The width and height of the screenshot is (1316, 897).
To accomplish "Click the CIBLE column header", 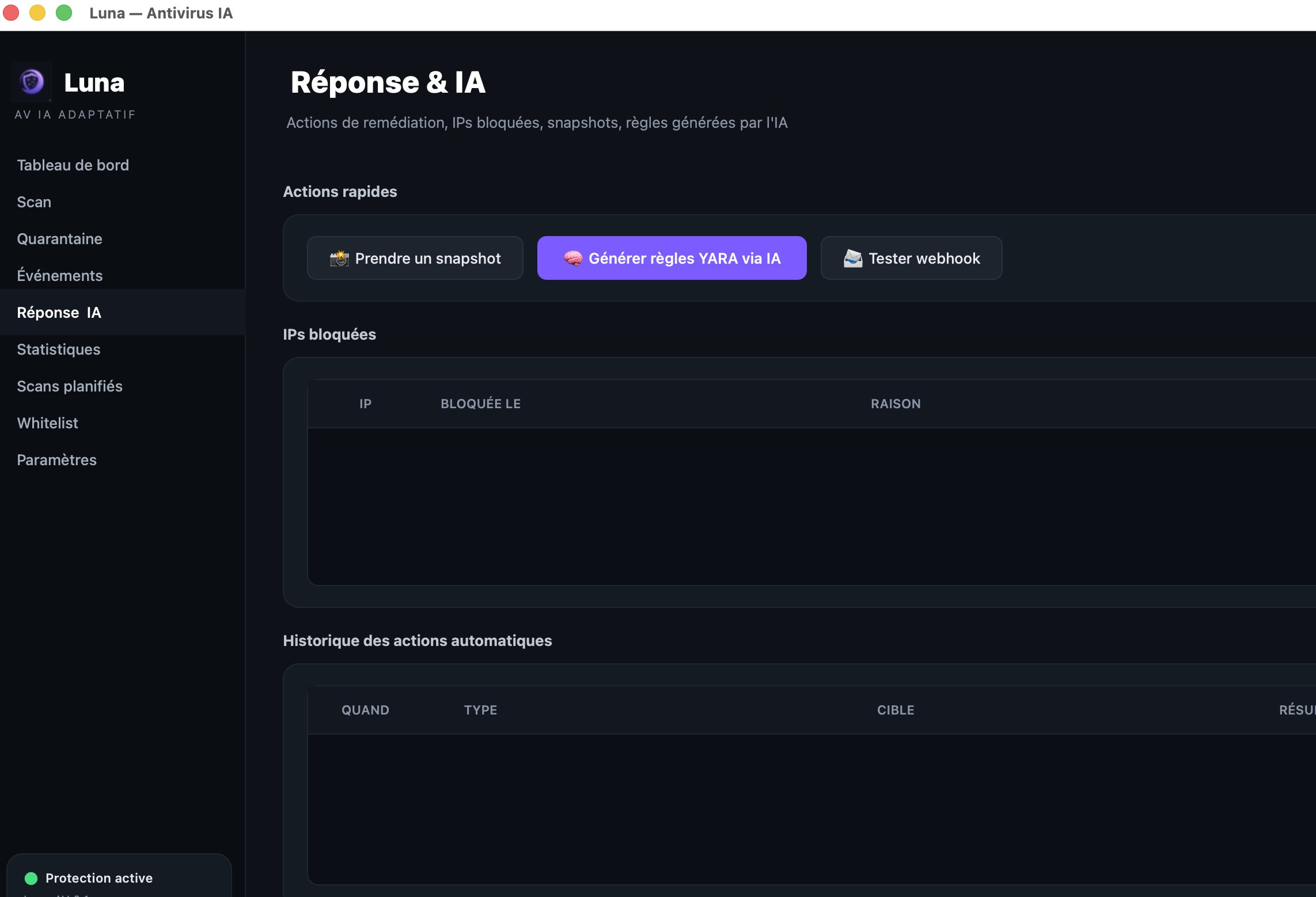I will [x=896, y=710].
